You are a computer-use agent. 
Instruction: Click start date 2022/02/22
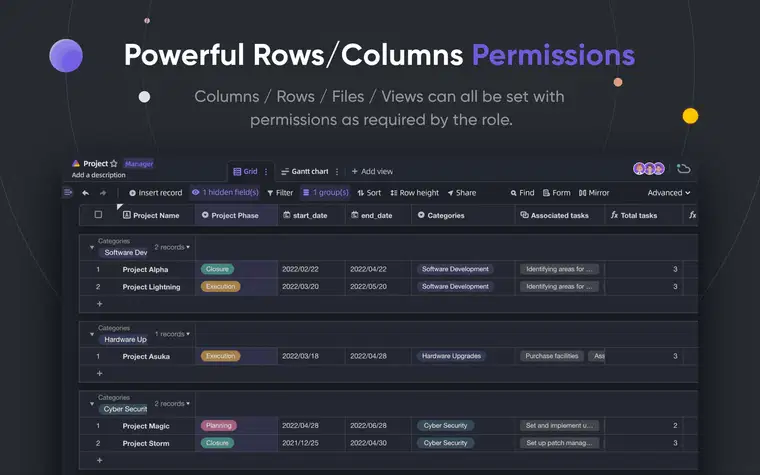(300, 269)
